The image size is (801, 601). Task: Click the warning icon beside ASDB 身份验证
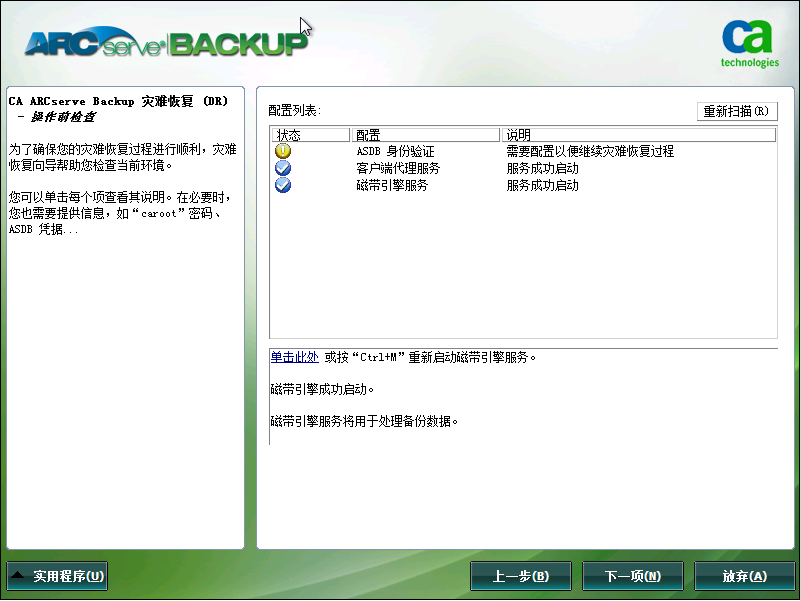(x=285, y=151)
